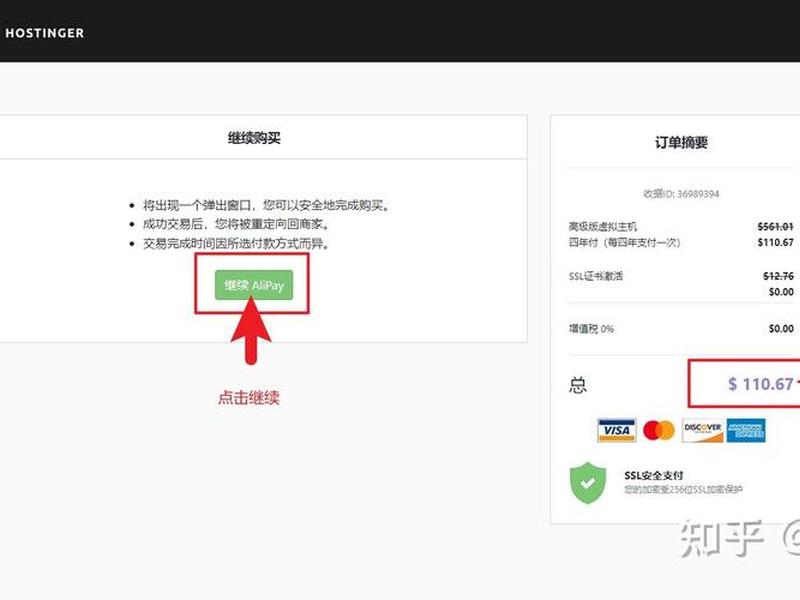Click the SSL证书激活 line item
800x600 pixels.
pyautogui.click(x=596, y=276)
